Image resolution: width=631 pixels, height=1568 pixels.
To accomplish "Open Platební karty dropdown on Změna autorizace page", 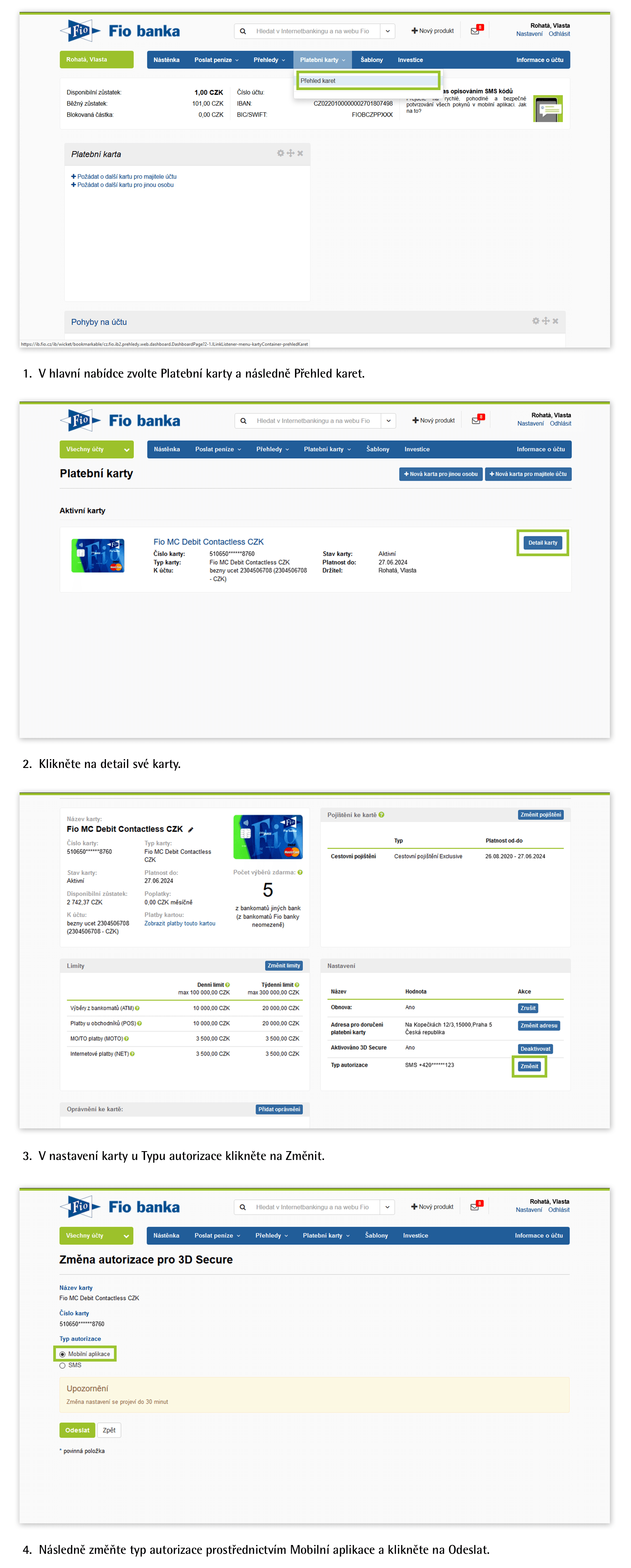I will click(x=326, y=1236).
